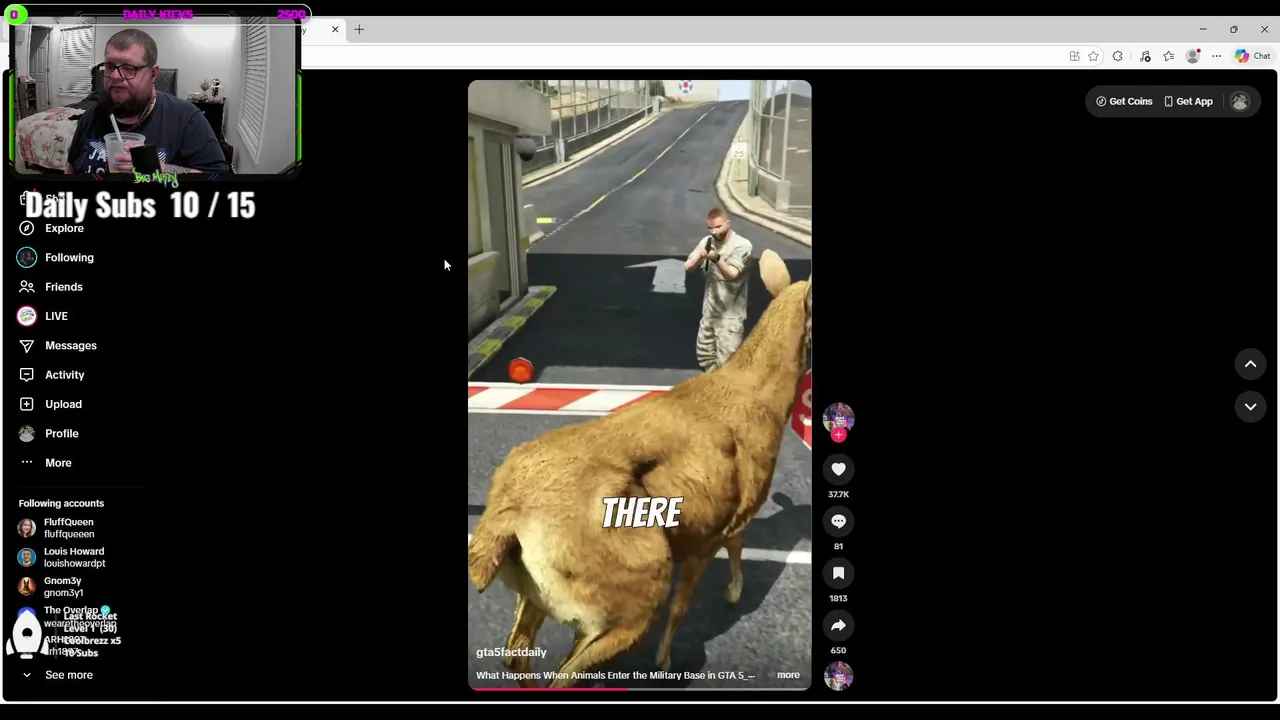Select the Friends people icon
Screen dimensions: 1280x720
(x=27, y=287)
